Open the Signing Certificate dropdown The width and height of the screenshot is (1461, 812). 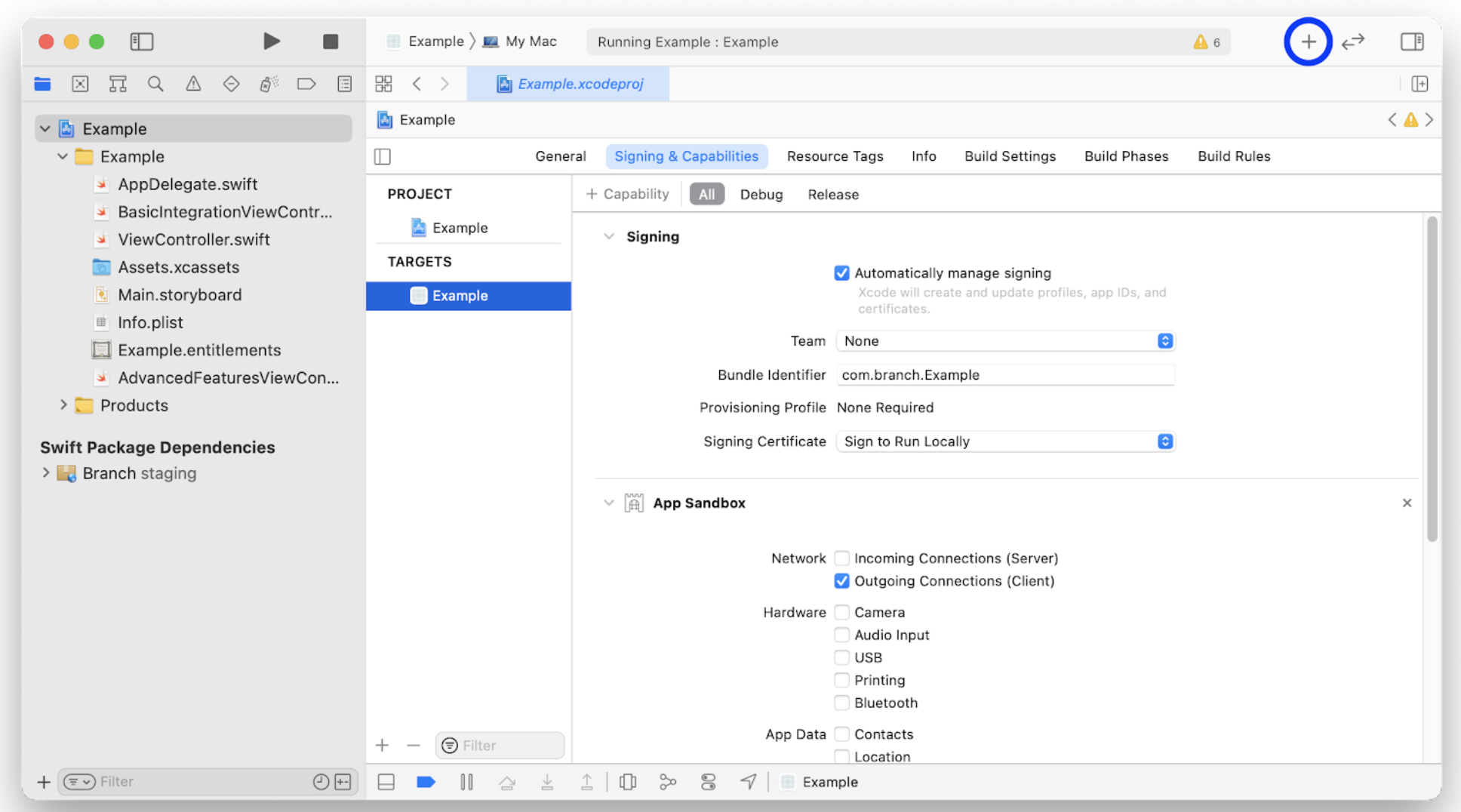click(1005, 441)
